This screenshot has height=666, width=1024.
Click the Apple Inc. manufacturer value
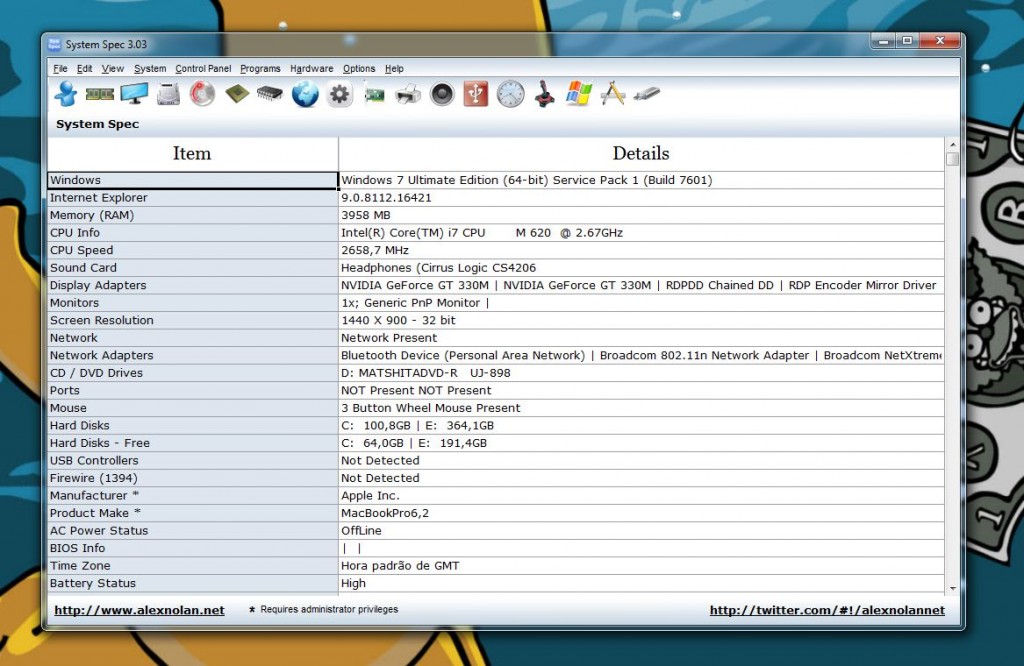tap(370, 496)
